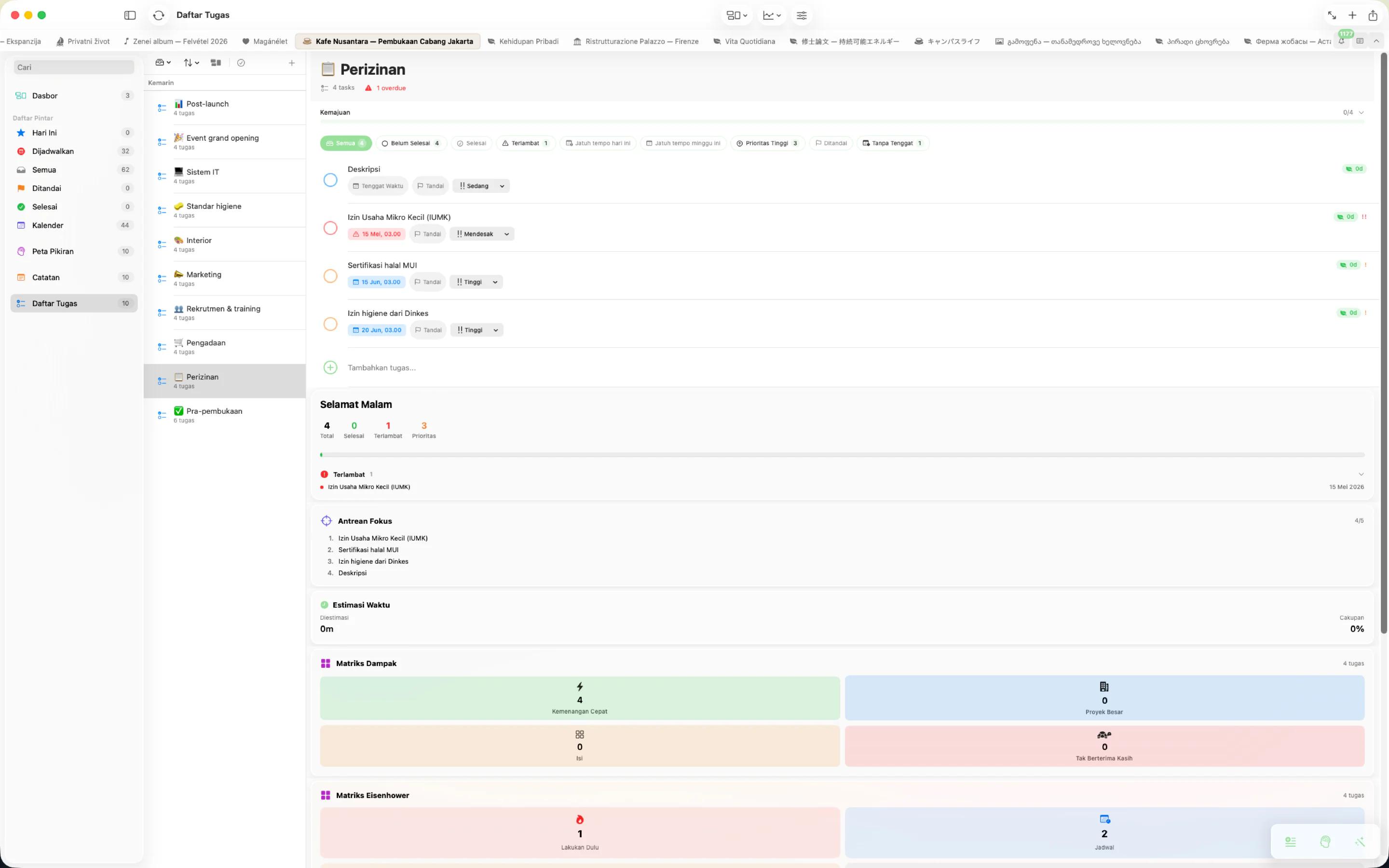Viewport: 1389px width, 868px height.
Task: Expand the Kemajuan 0/4 chevron
Action: [x=1362, y=112]
